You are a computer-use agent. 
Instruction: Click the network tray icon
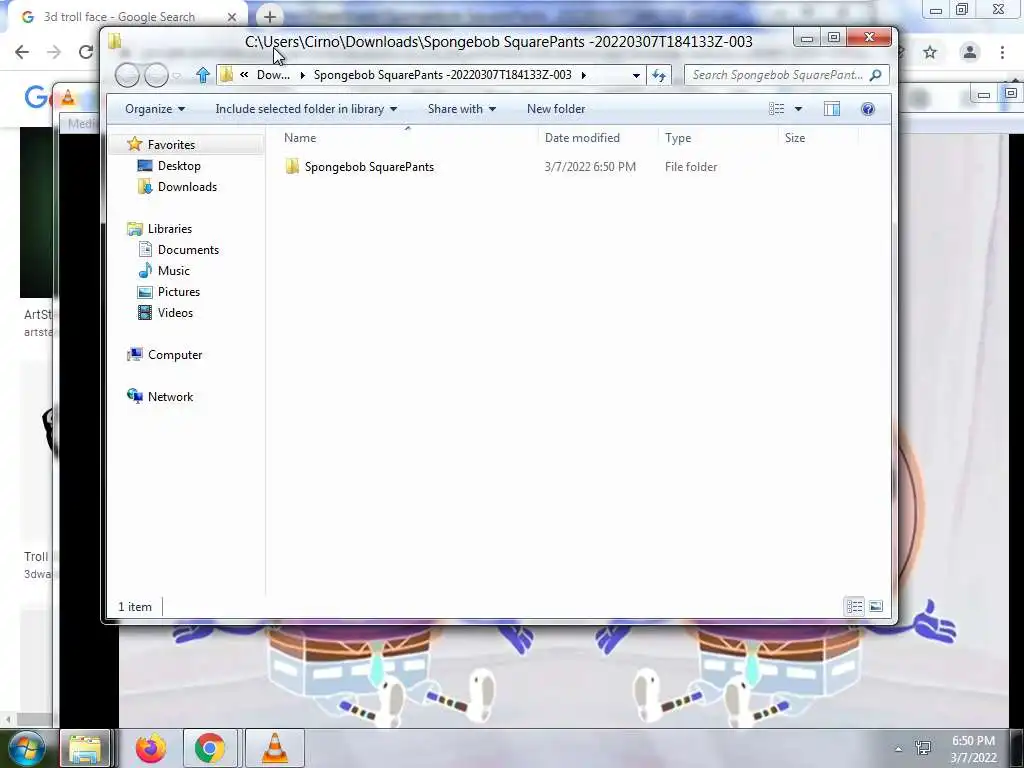point(923,748)
